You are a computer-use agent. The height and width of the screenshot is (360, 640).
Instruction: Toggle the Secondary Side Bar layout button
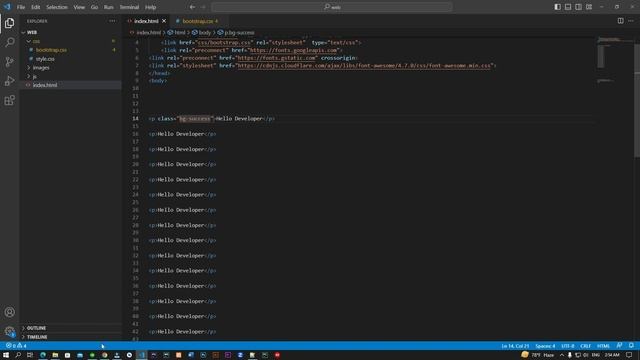pos(578,7)
